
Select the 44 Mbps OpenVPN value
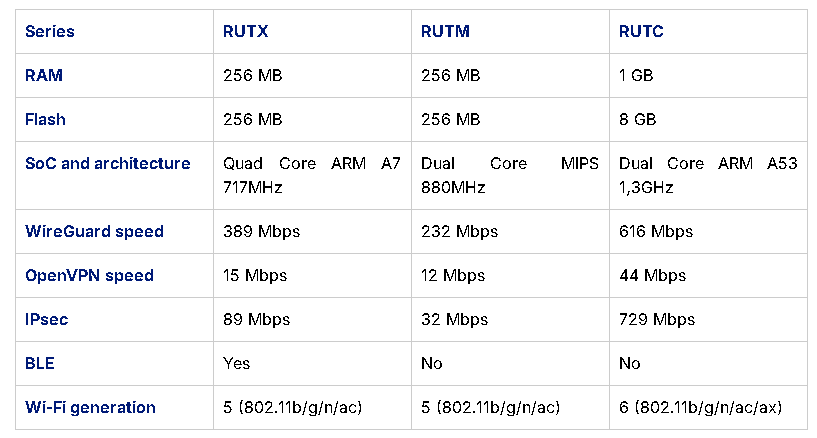[x=652, y=275]
